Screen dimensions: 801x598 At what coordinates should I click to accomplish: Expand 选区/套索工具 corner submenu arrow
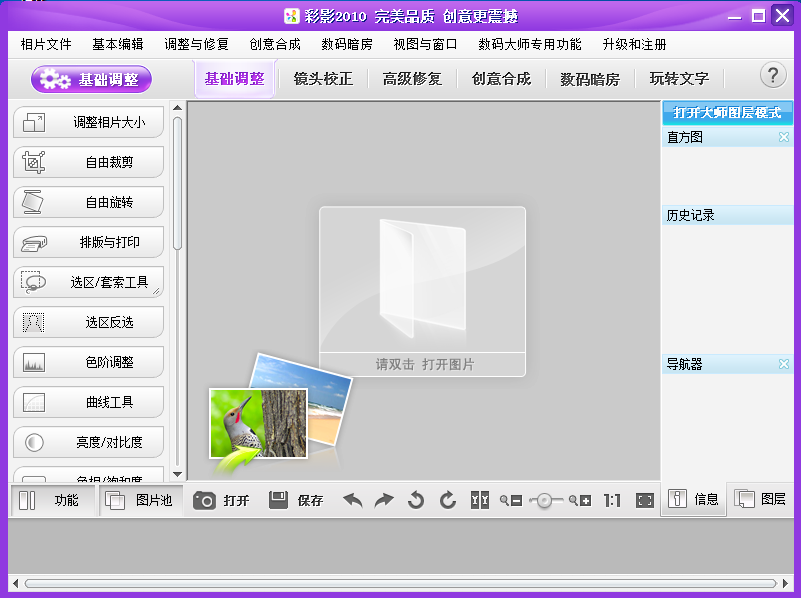pyautogui.click(x=157, y=291)
